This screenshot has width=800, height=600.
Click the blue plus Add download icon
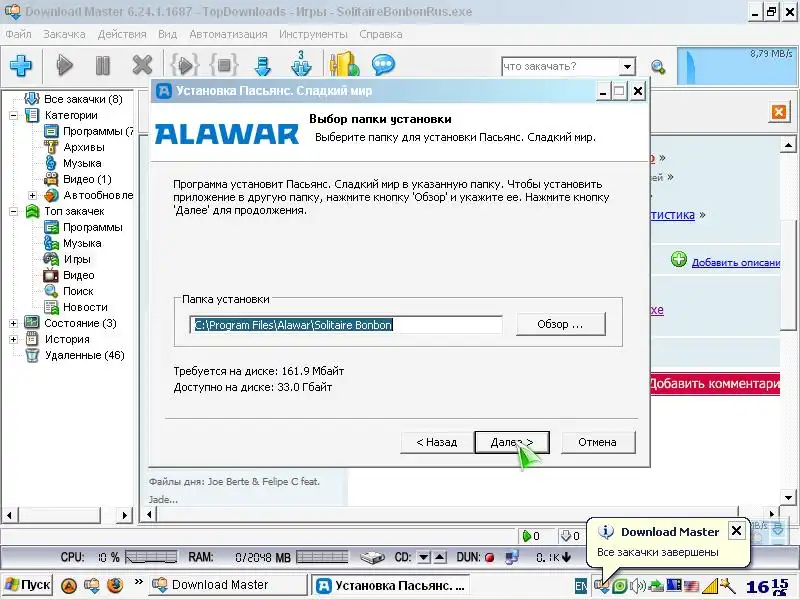pyautogui.click(x=21, y=65)
